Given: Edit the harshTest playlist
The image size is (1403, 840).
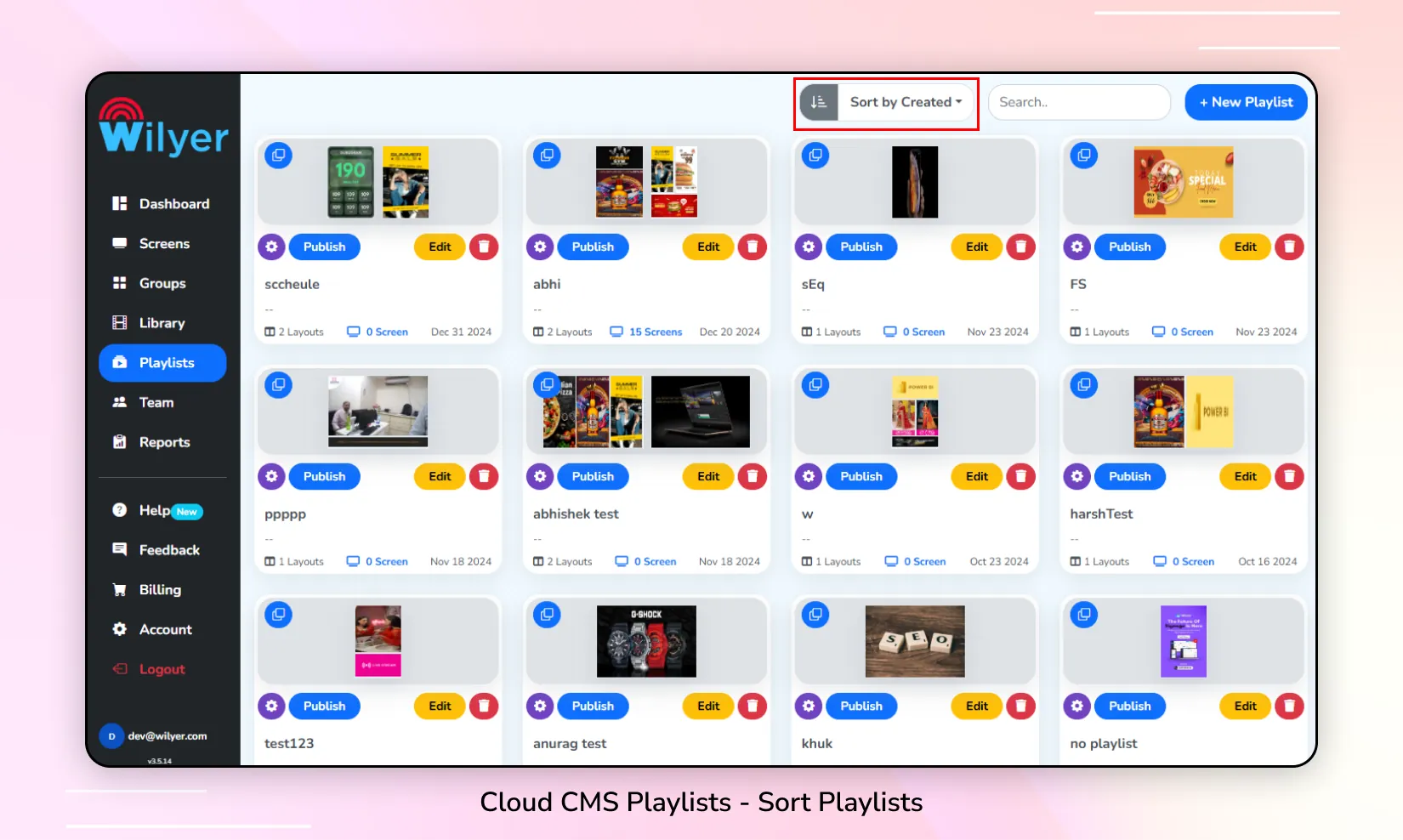Looking at the screenshot, I should point(1246,477).
